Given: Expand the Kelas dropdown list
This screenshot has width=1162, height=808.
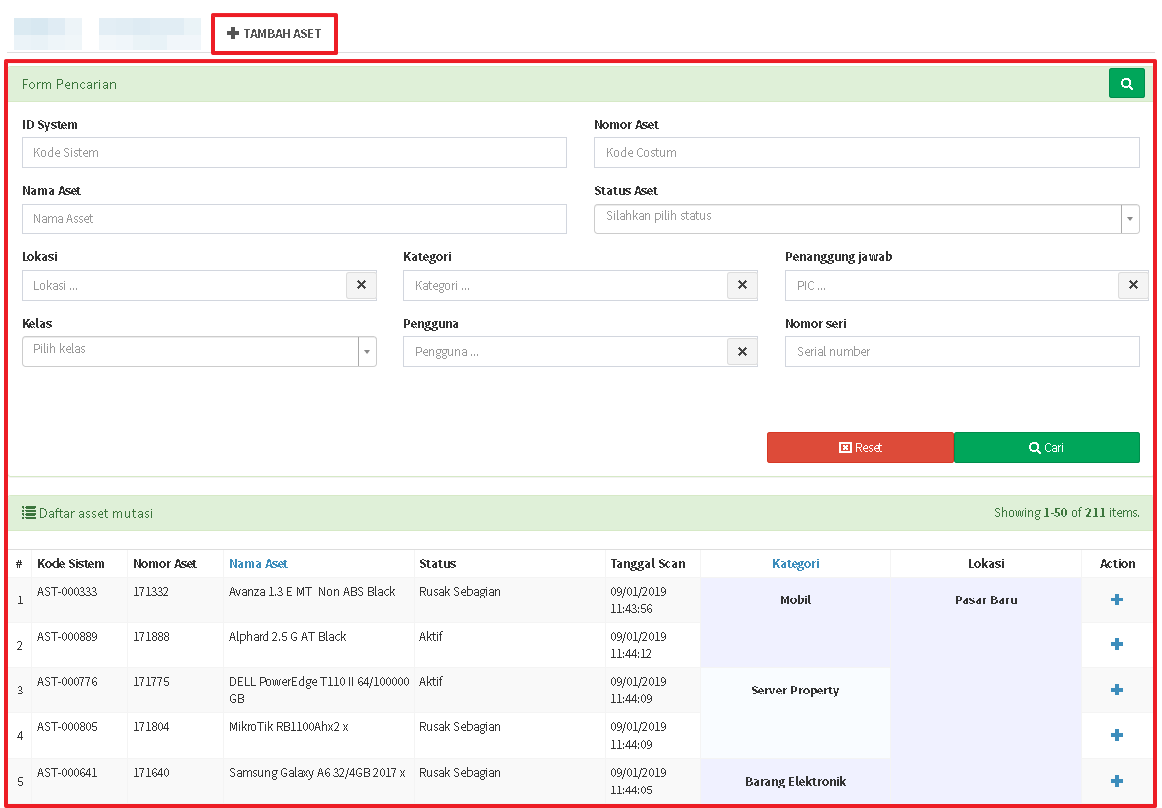Looking at the screenshot, I should [199, 351].
